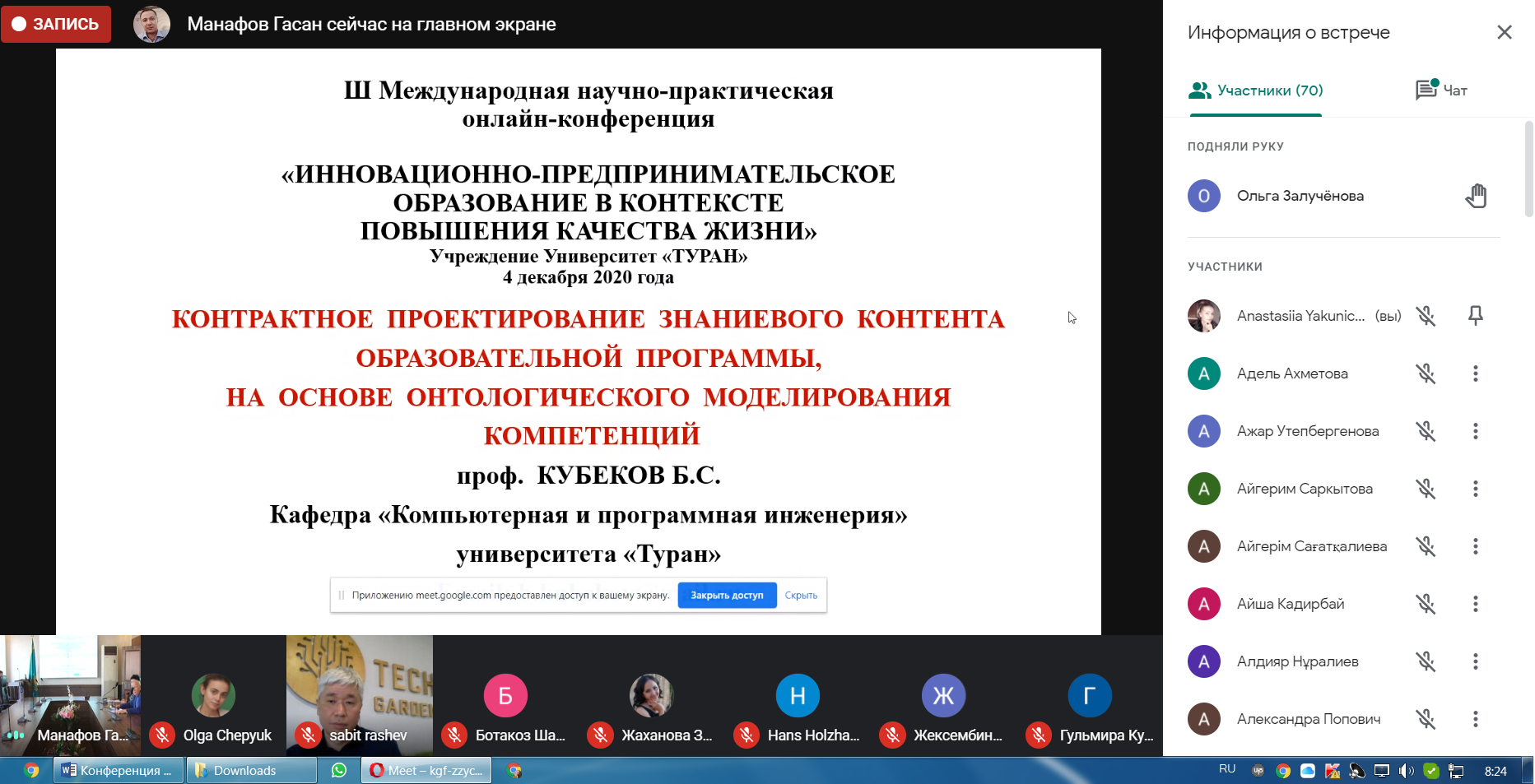Click the Закрыть доступ button
The image size is (1535, 784).
click(727, 595)
